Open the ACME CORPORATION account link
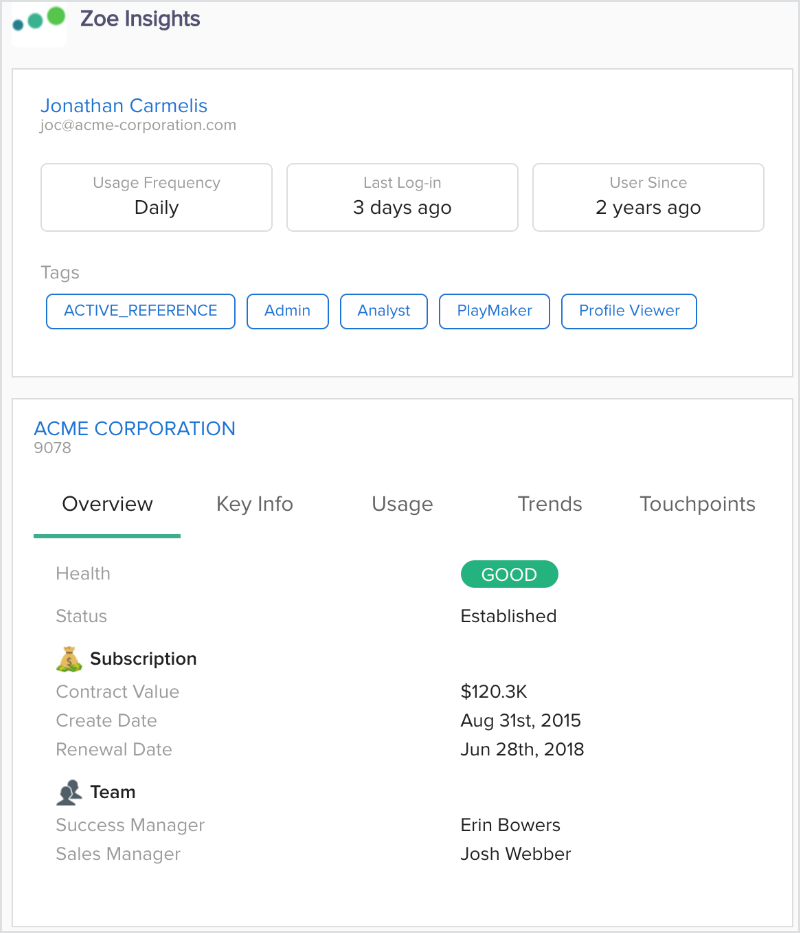Image resolution: width=800 pixels, height=933 pixels. click(x=135, y=428)
